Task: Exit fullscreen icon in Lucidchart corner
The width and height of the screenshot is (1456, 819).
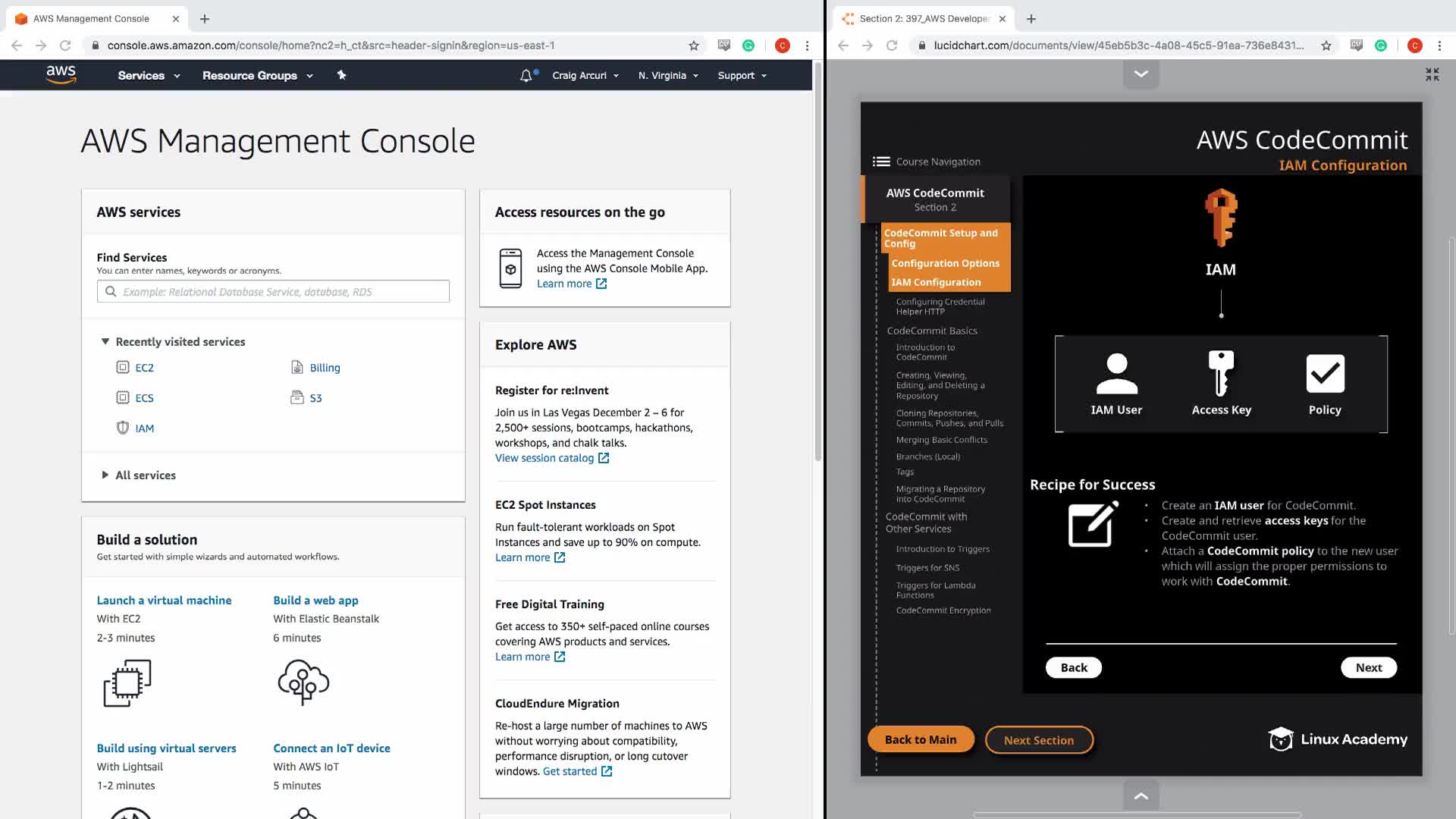Action: 1432,74
